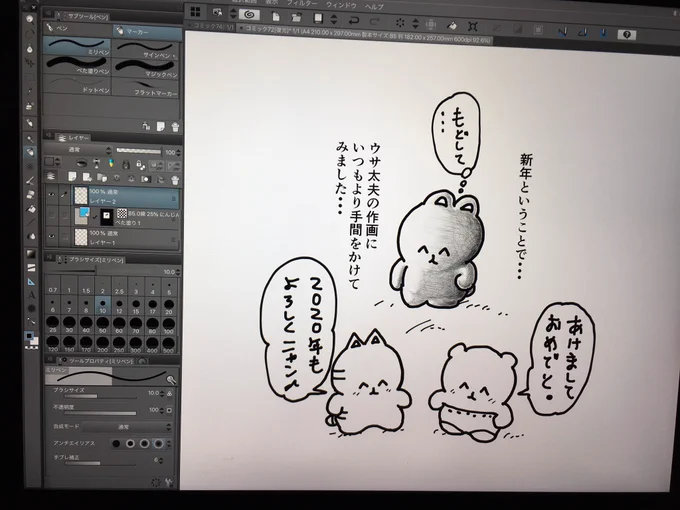Click the create layer mask icon
The width and height of the screenshot is (680, 510).
(146, 179)
